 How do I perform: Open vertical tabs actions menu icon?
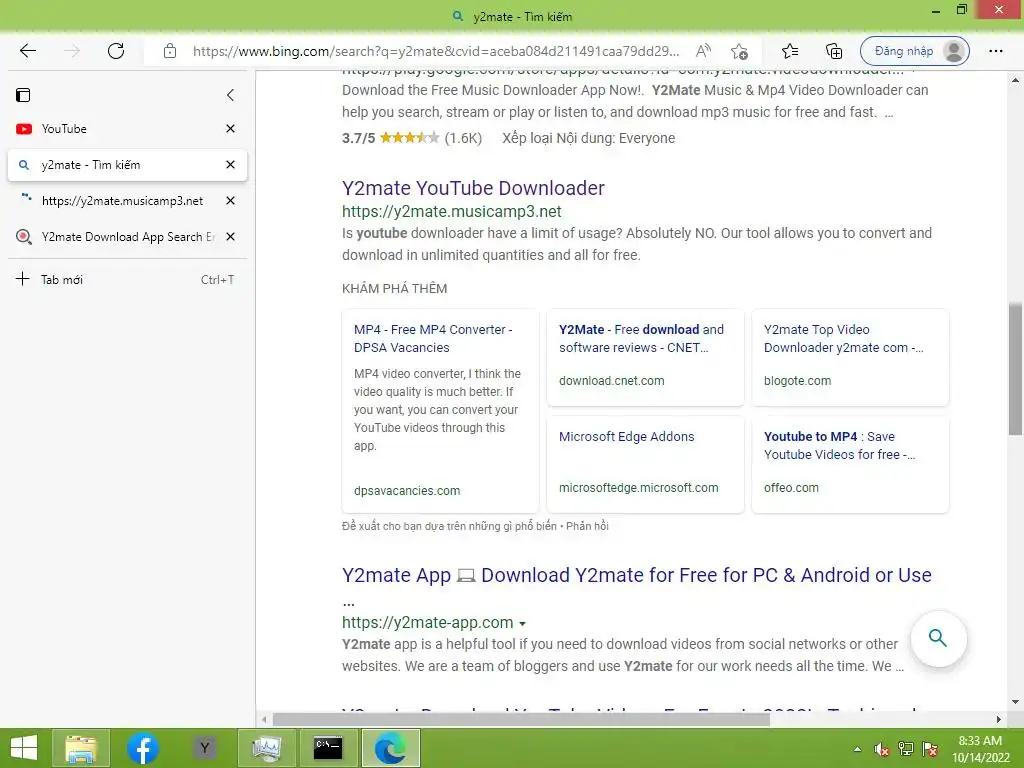coord(23,95)
